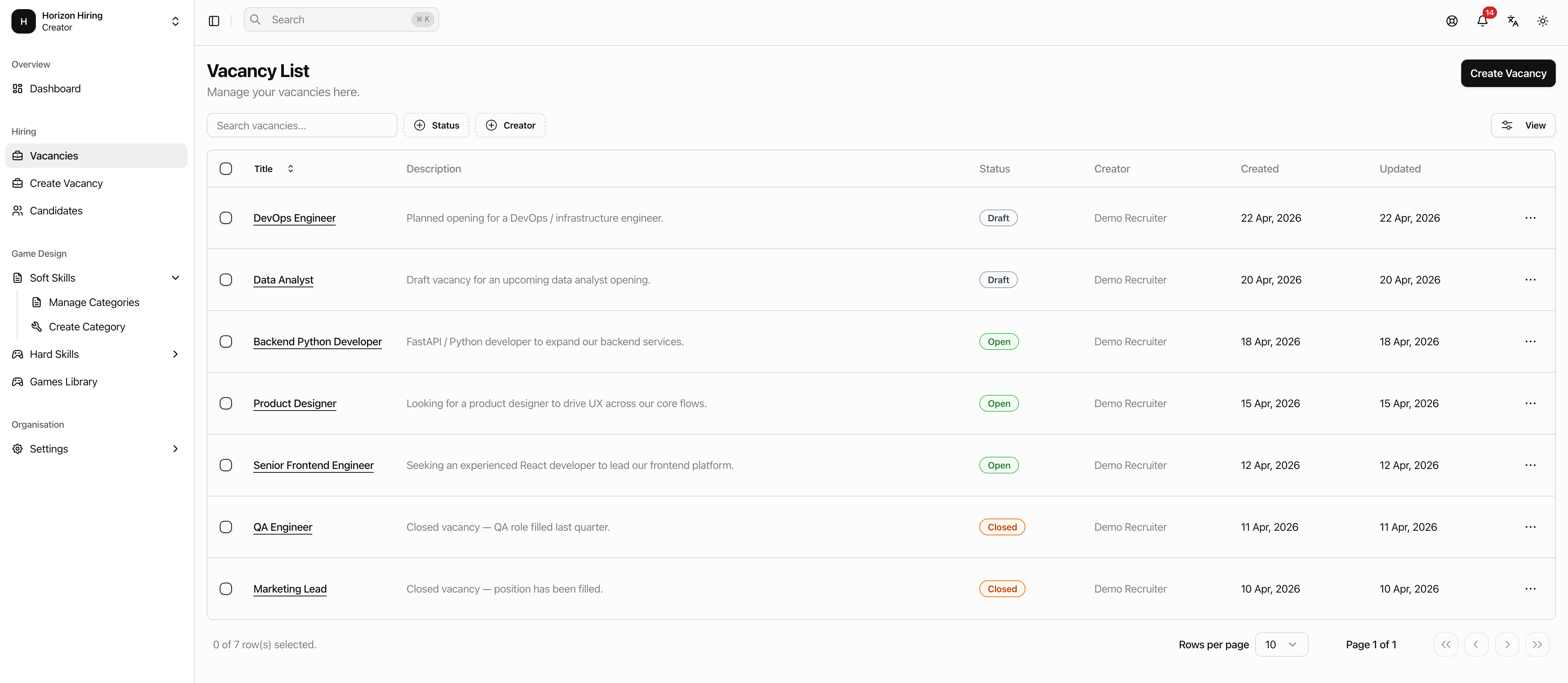Open the QA Engineer vacancy link
Screen dimensions: 1568x683
[x=282, y=527]
